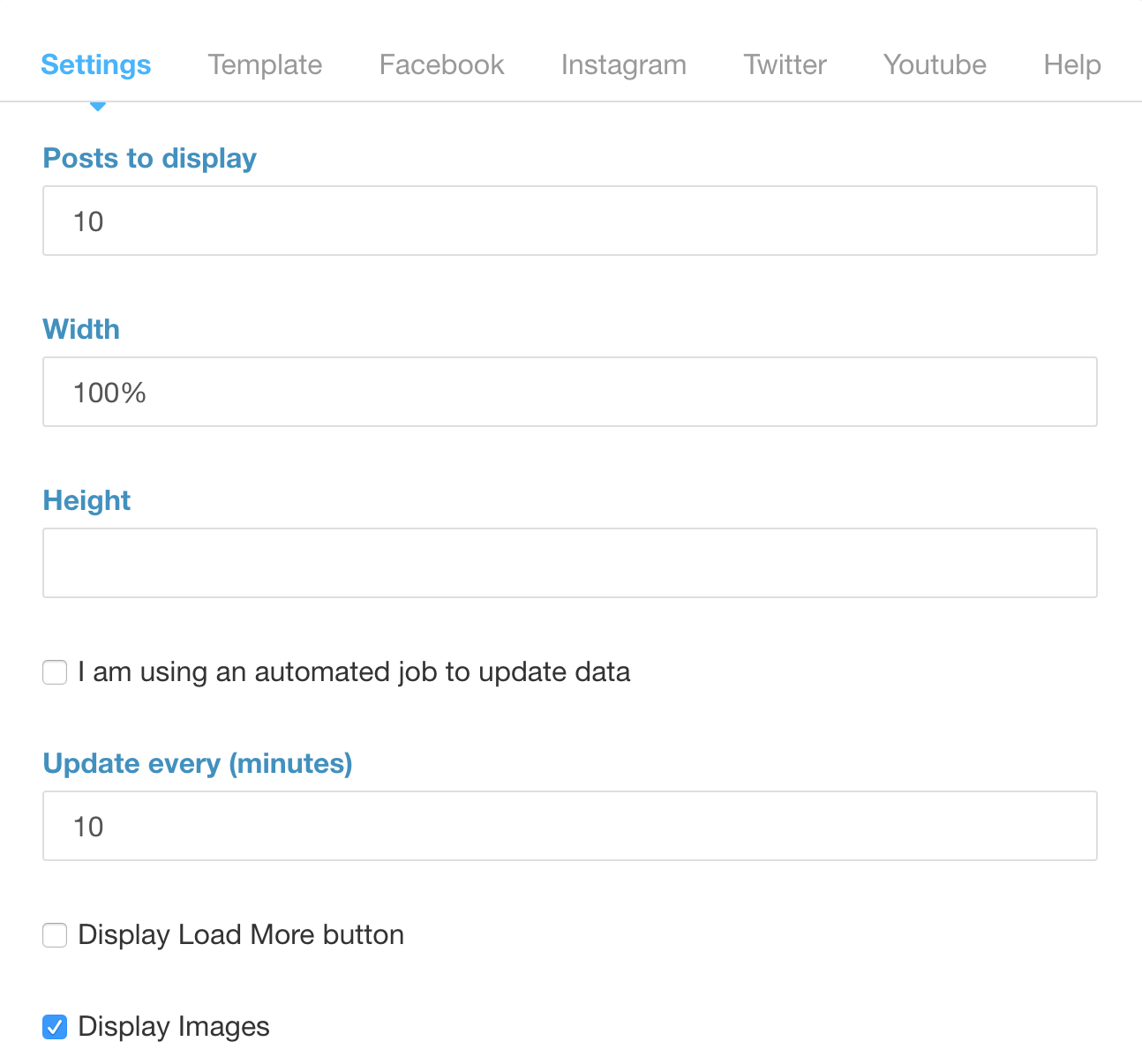Click the "Update every (minutes)" heading label
This screenshot has height=1064, width=1142.
[x=198, y=763]
